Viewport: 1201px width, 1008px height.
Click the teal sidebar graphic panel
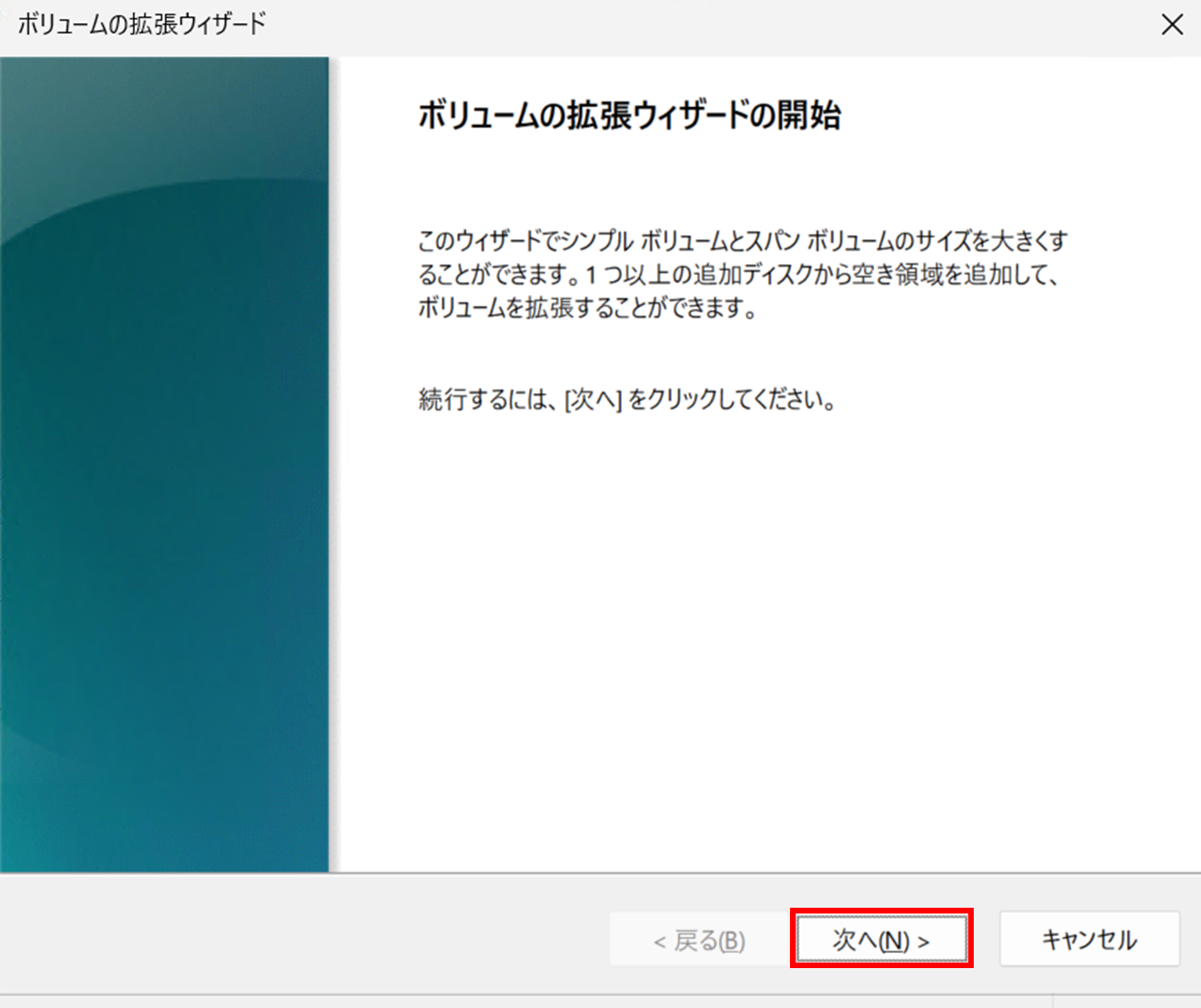[x=164, y=461]
